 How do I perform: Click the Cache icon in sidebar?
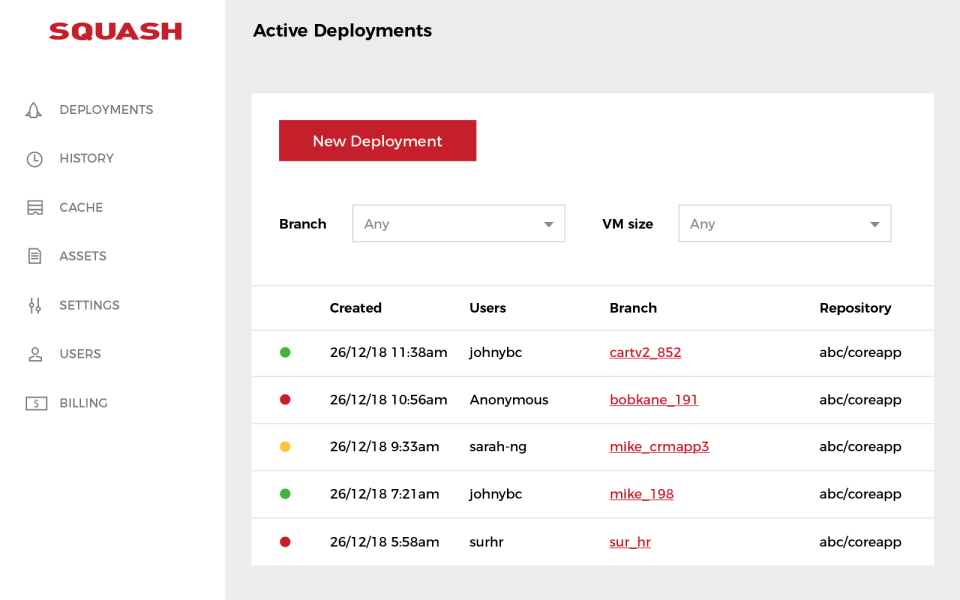35,208
